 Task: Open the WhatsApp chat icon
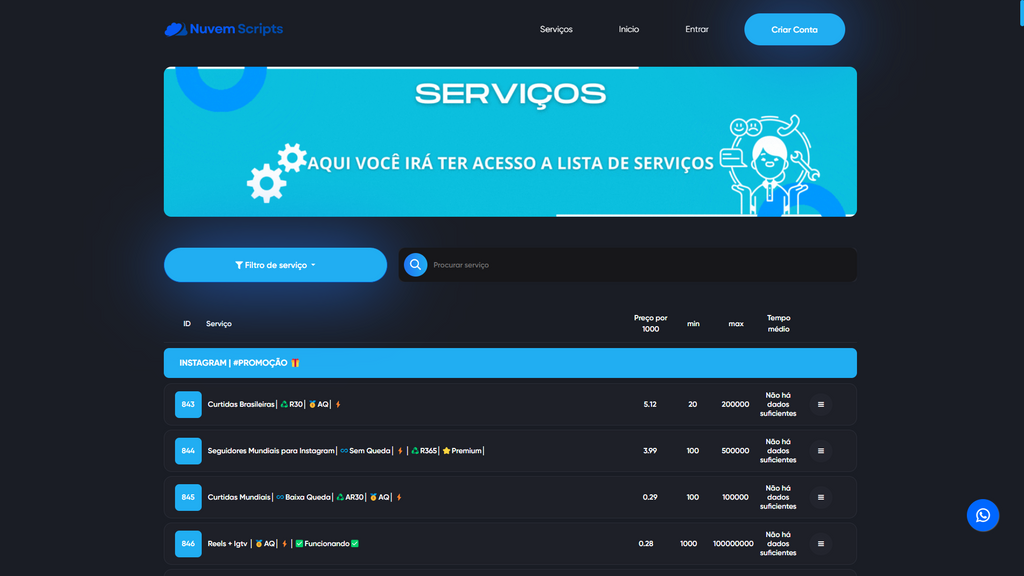point(983,515)
